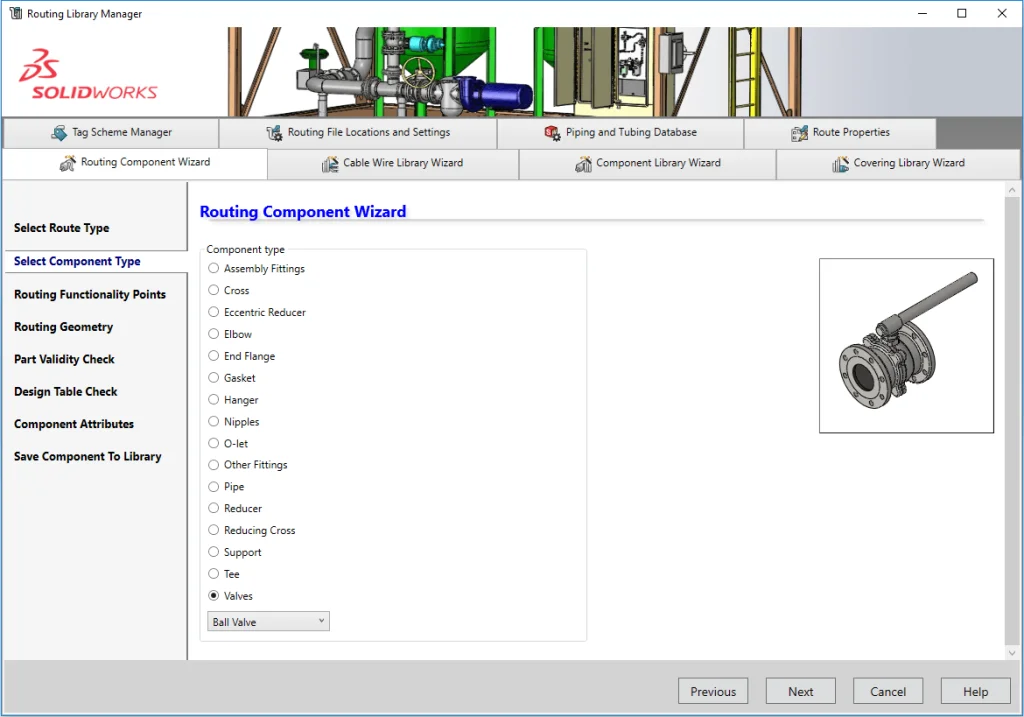Select the Reducing Cross radio button
This screenshot has height=717, width=1024.
tap(214, 531)
